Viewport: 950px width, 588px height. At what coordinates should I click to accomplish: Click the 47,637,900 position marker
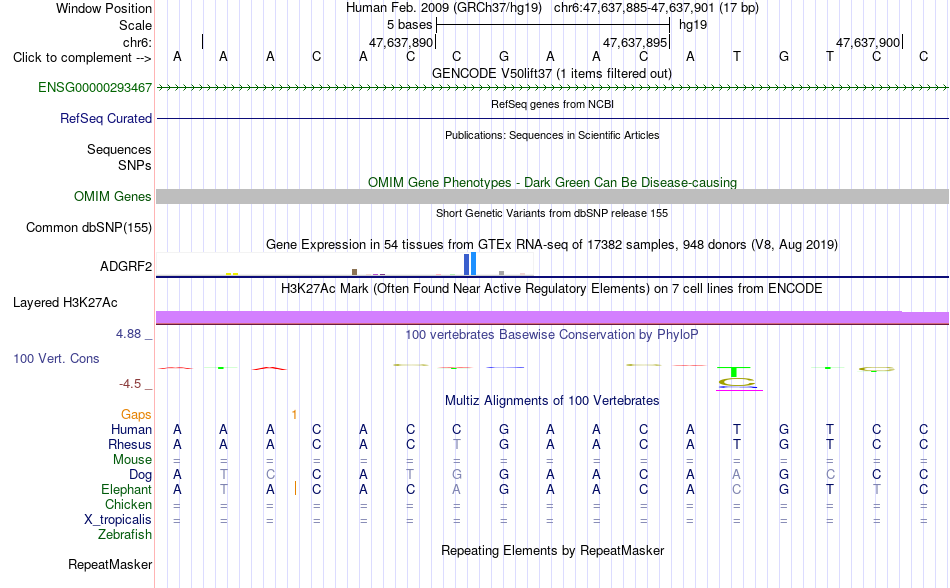868,42
